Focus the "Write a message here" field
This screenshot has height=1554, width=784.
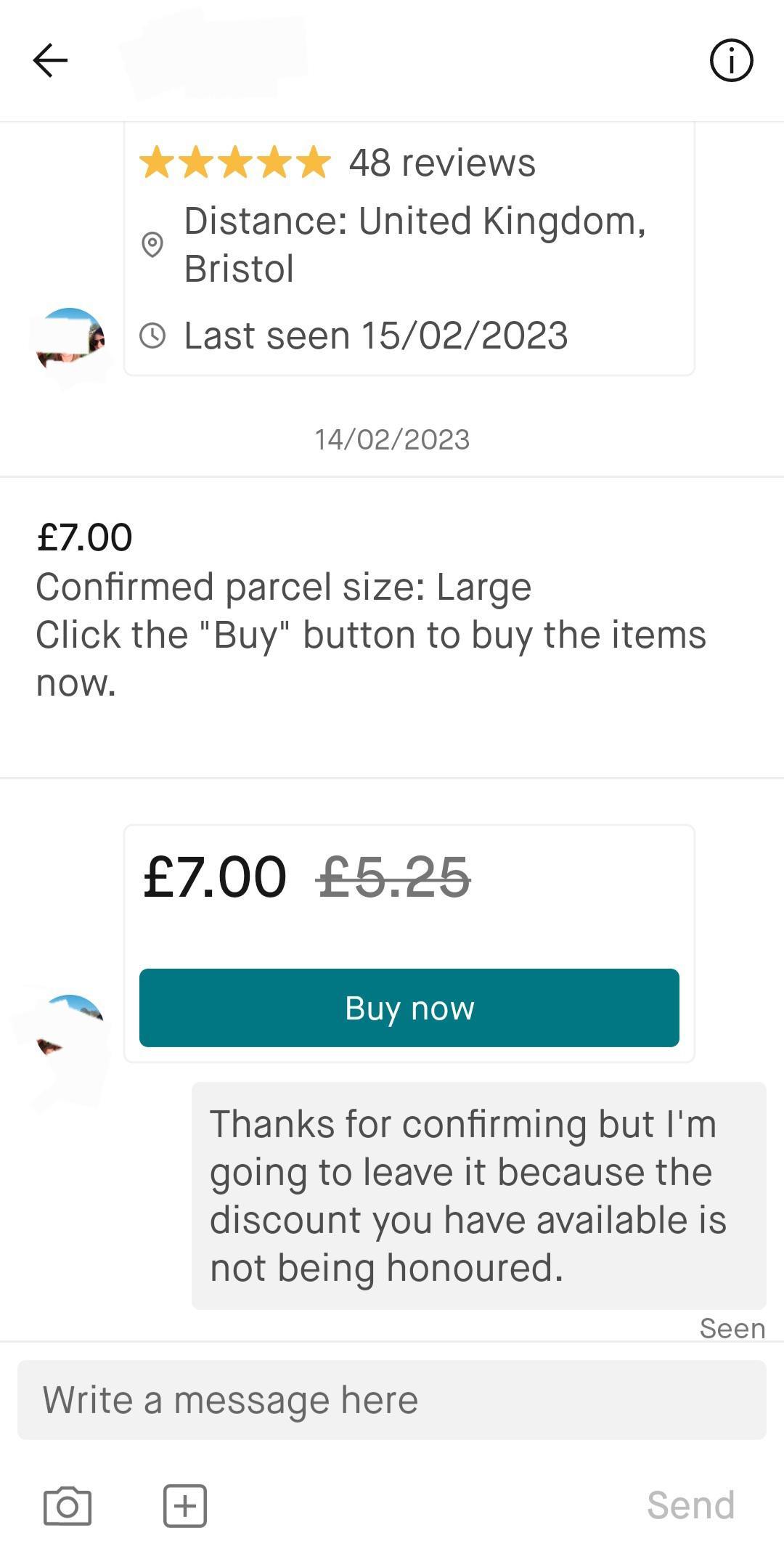pos(392,1400)
